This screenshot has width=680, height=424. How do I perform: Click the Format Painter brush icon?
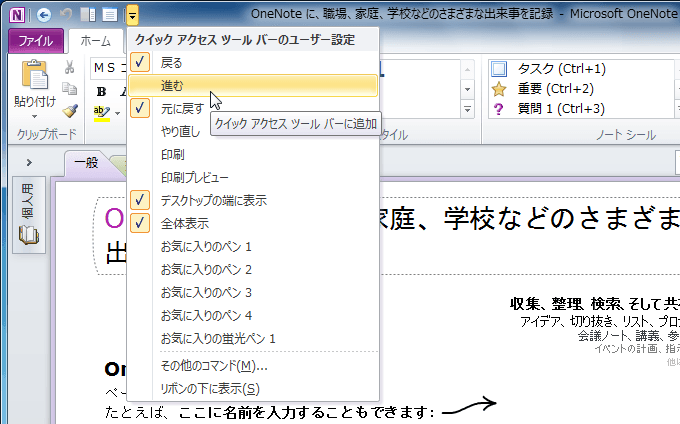pos(70,111)
